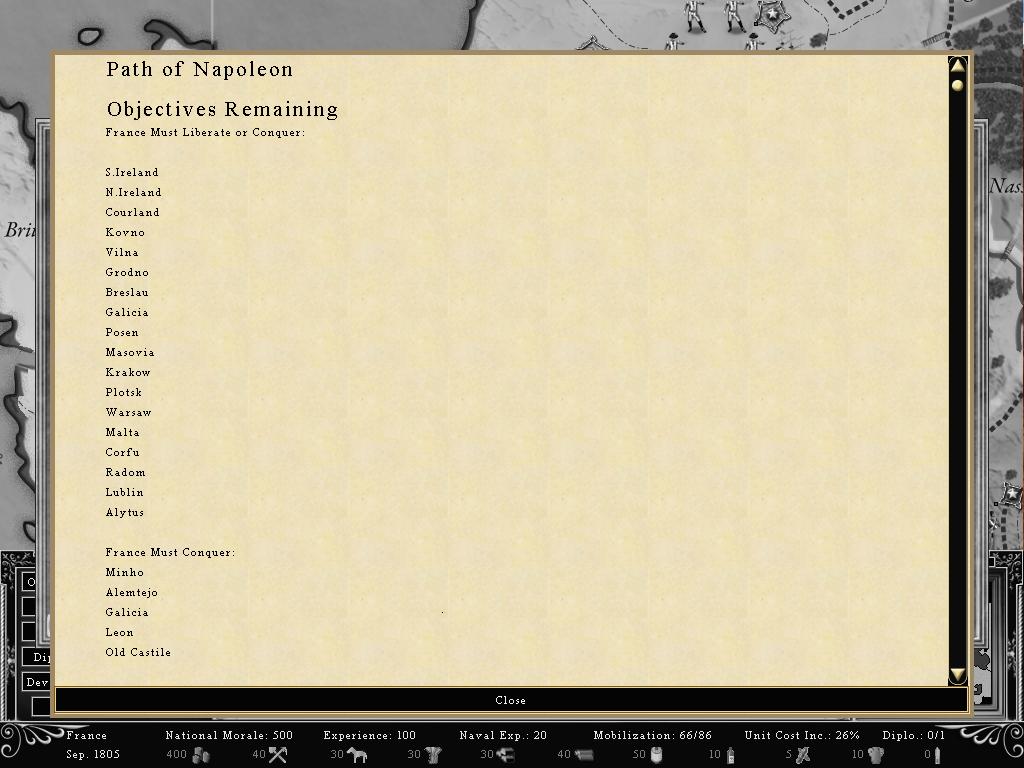Click the scroll up arrow in objectives window

pyautogui.click(x=957, y=65)
